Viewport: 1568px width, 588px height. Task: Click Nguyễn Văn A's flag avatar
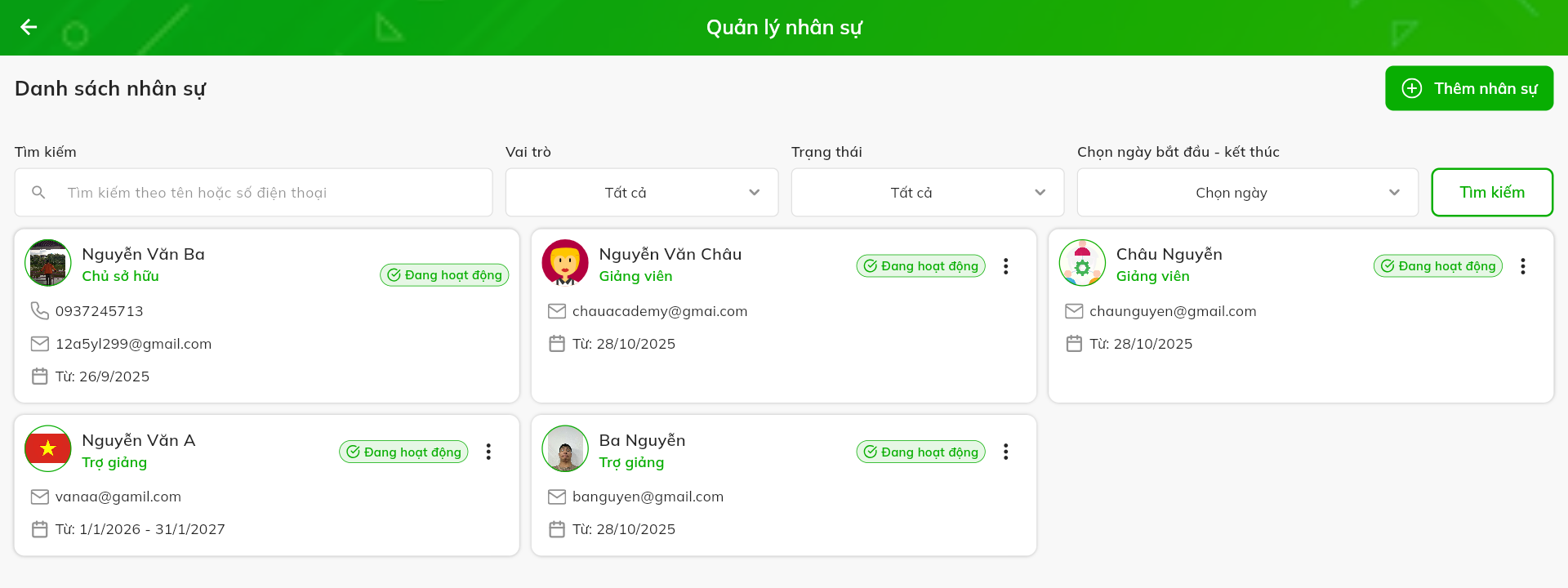[48, 448]
